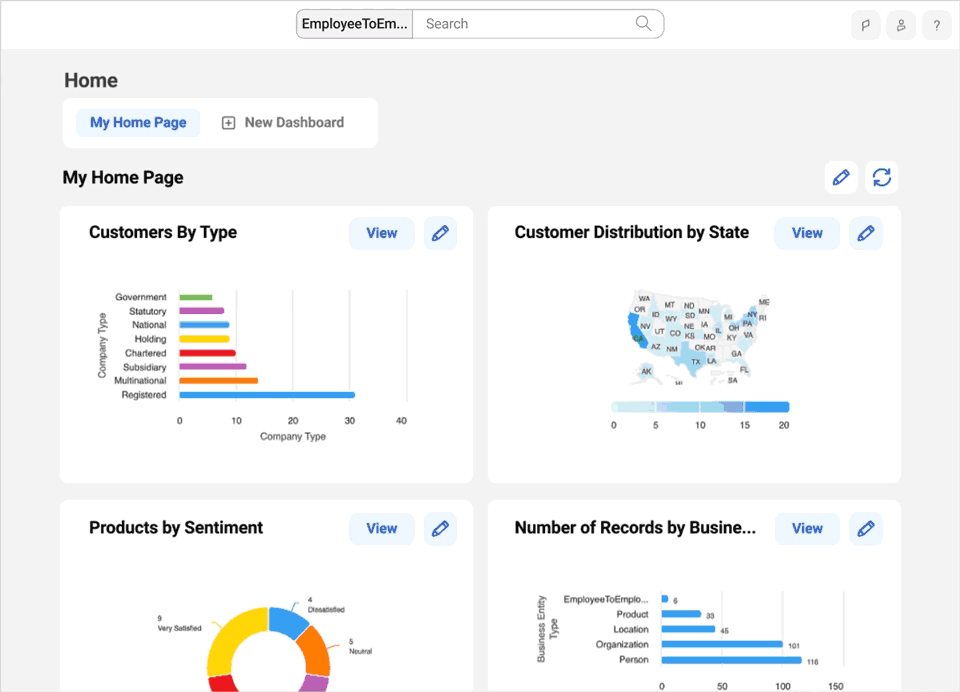Edit the Number of Records card
Image resolution: width=960 pixels, height=692 pixels.
[866, 528]
